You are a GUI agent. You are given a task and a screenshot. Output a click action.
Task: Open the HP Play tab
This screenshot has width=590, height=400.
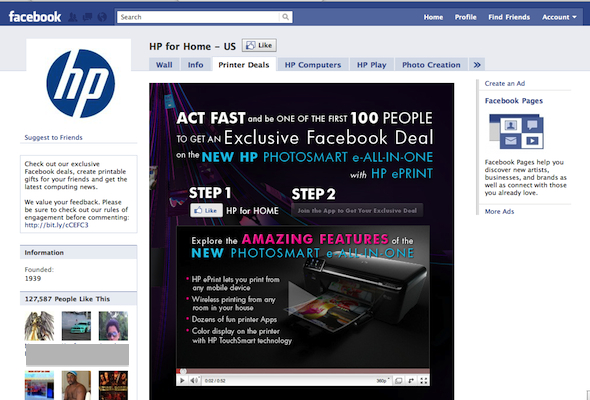click(x=371, y=65)
